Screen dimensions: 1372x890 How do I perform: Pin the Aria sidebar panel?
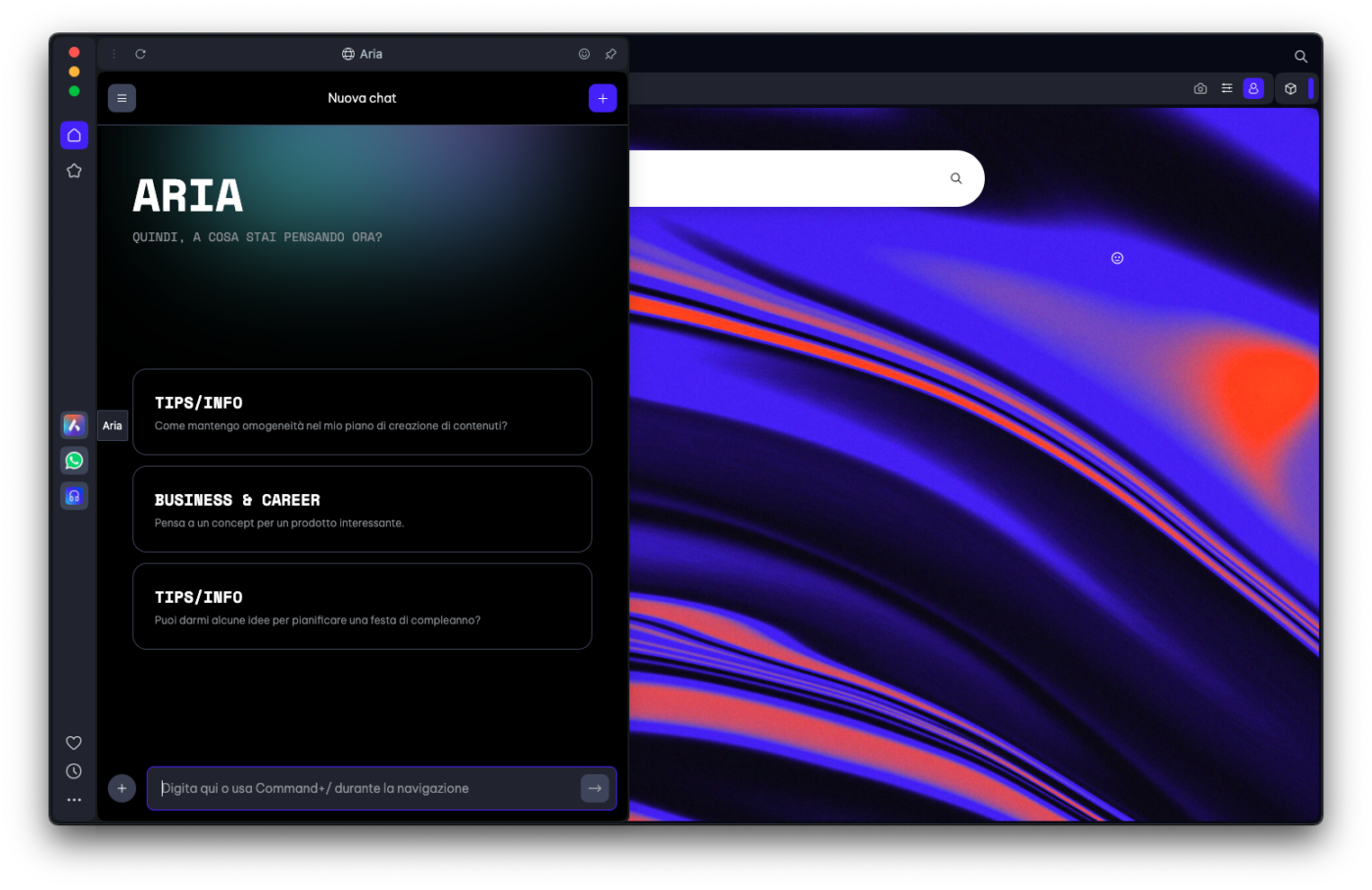click(611, 54)
